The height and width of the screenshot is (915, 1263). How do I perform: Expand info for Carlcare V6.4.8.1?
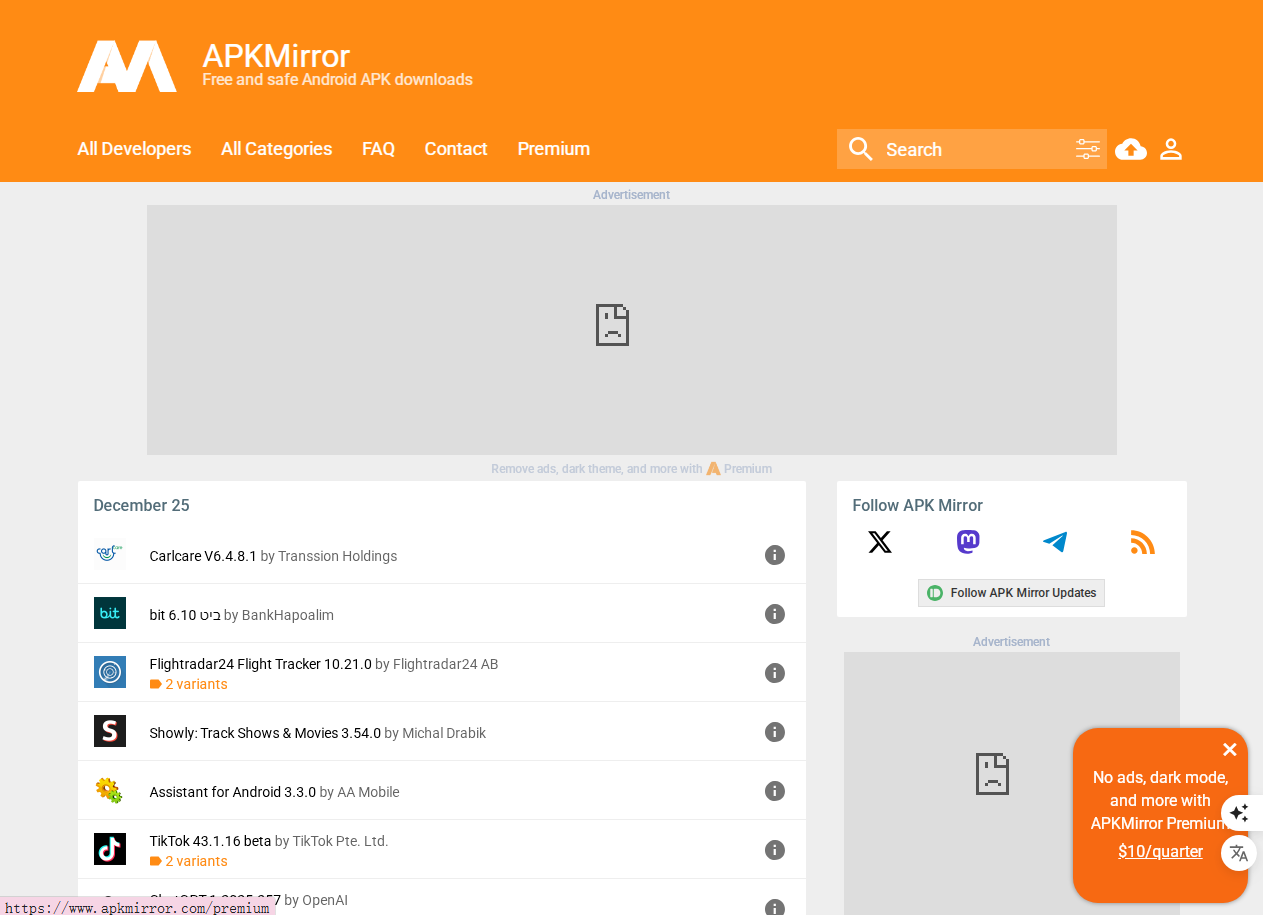pyautogui.click(x=774, y=555)
